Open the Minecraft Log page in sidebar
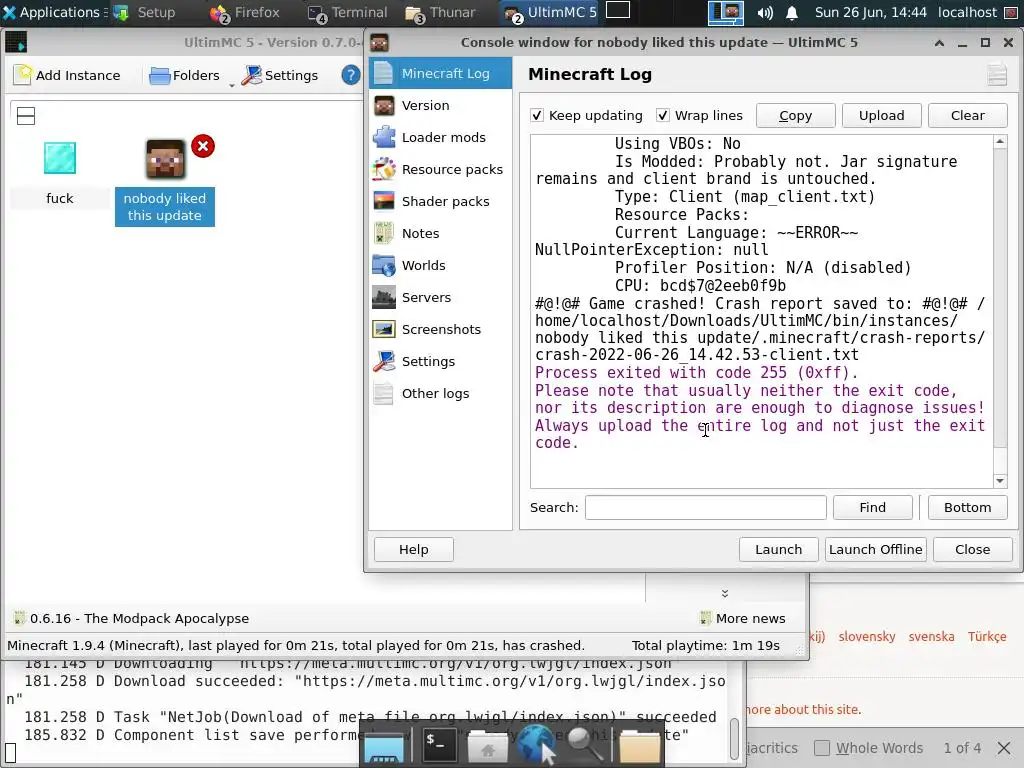 click(x=440, y=73)
